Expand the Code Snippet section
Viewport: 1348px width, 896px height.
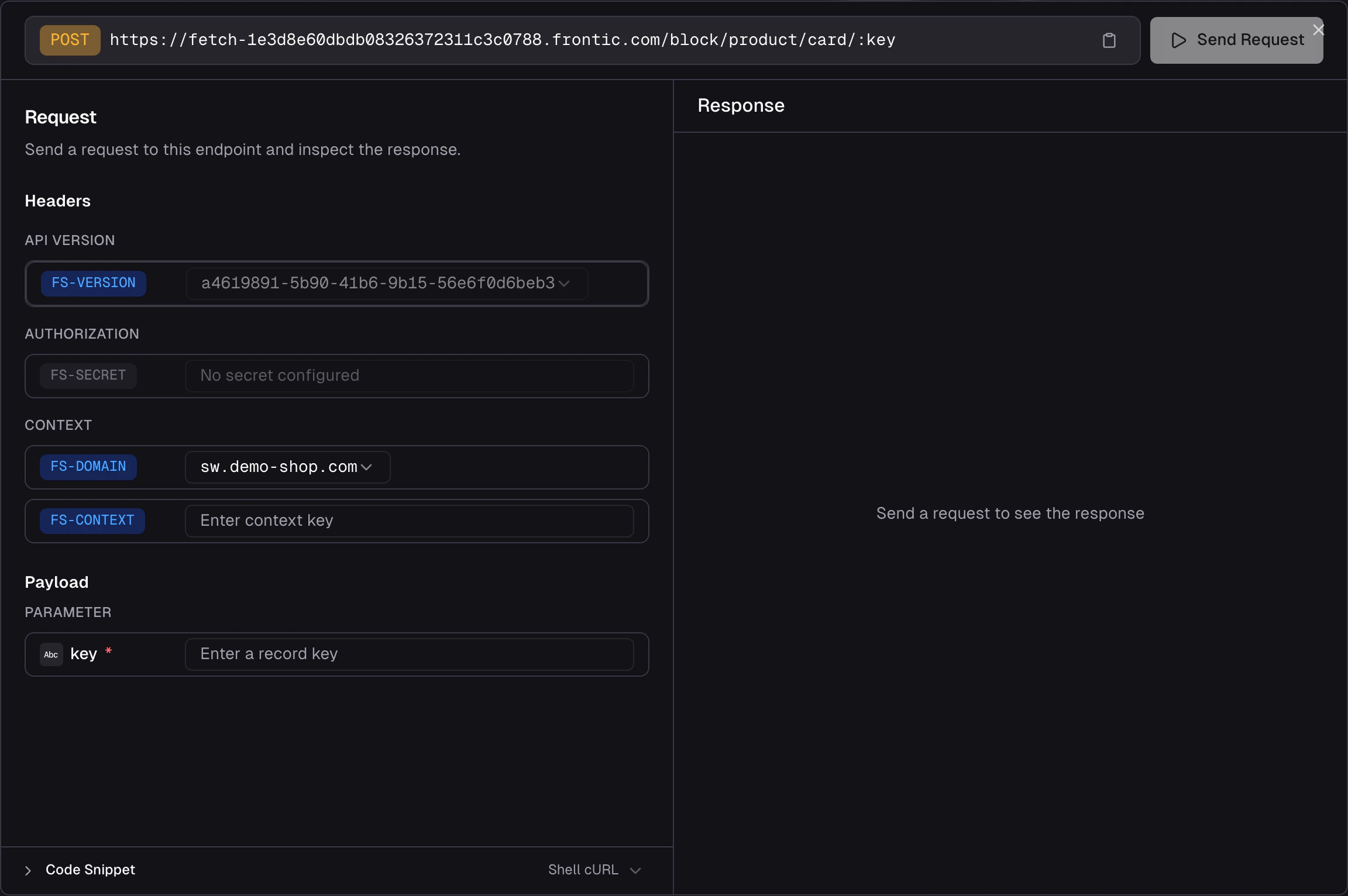tap(80, 870)
